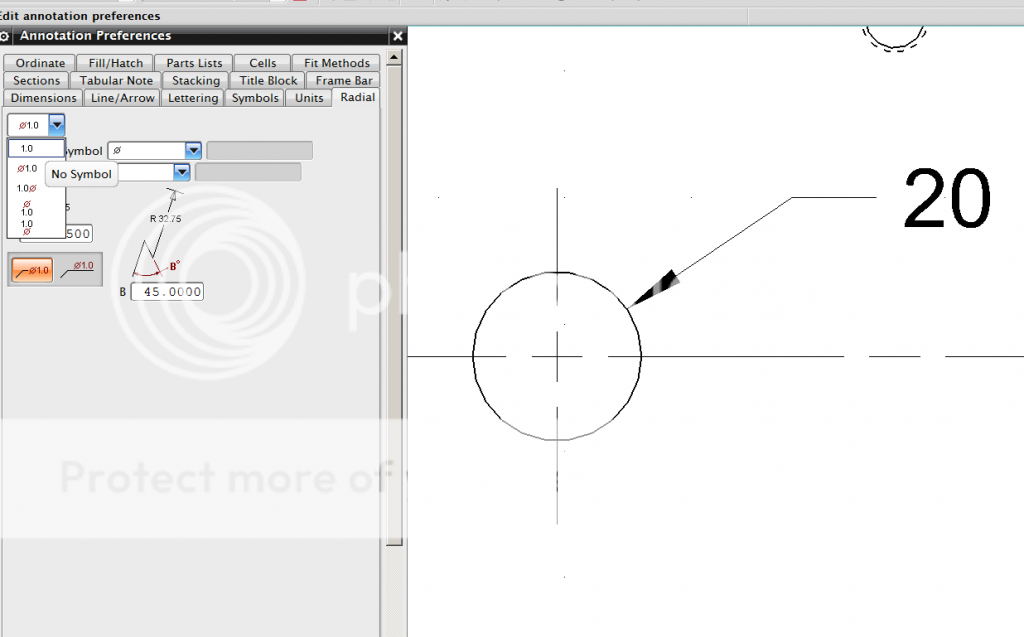Click the Annotation Preferences vertical scrollbar

pyautogui.click(x=394, y=304)
